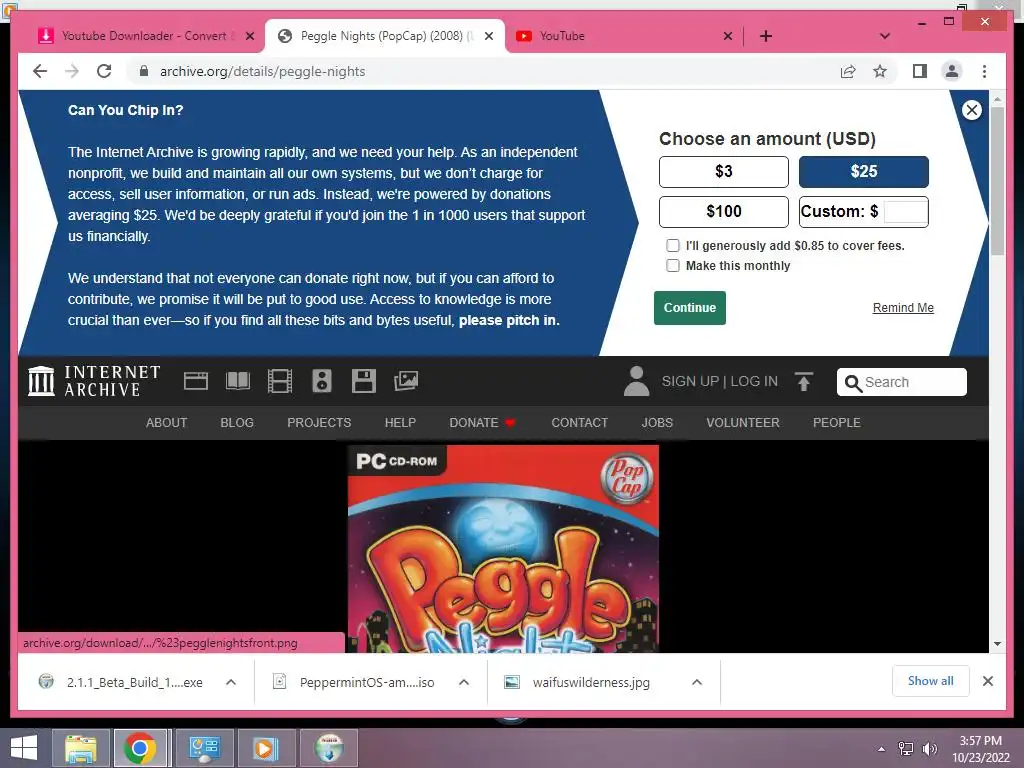Screen dimensions: 1024x768
Task: Select the $100 donation amount
Action: click(724, 212)
